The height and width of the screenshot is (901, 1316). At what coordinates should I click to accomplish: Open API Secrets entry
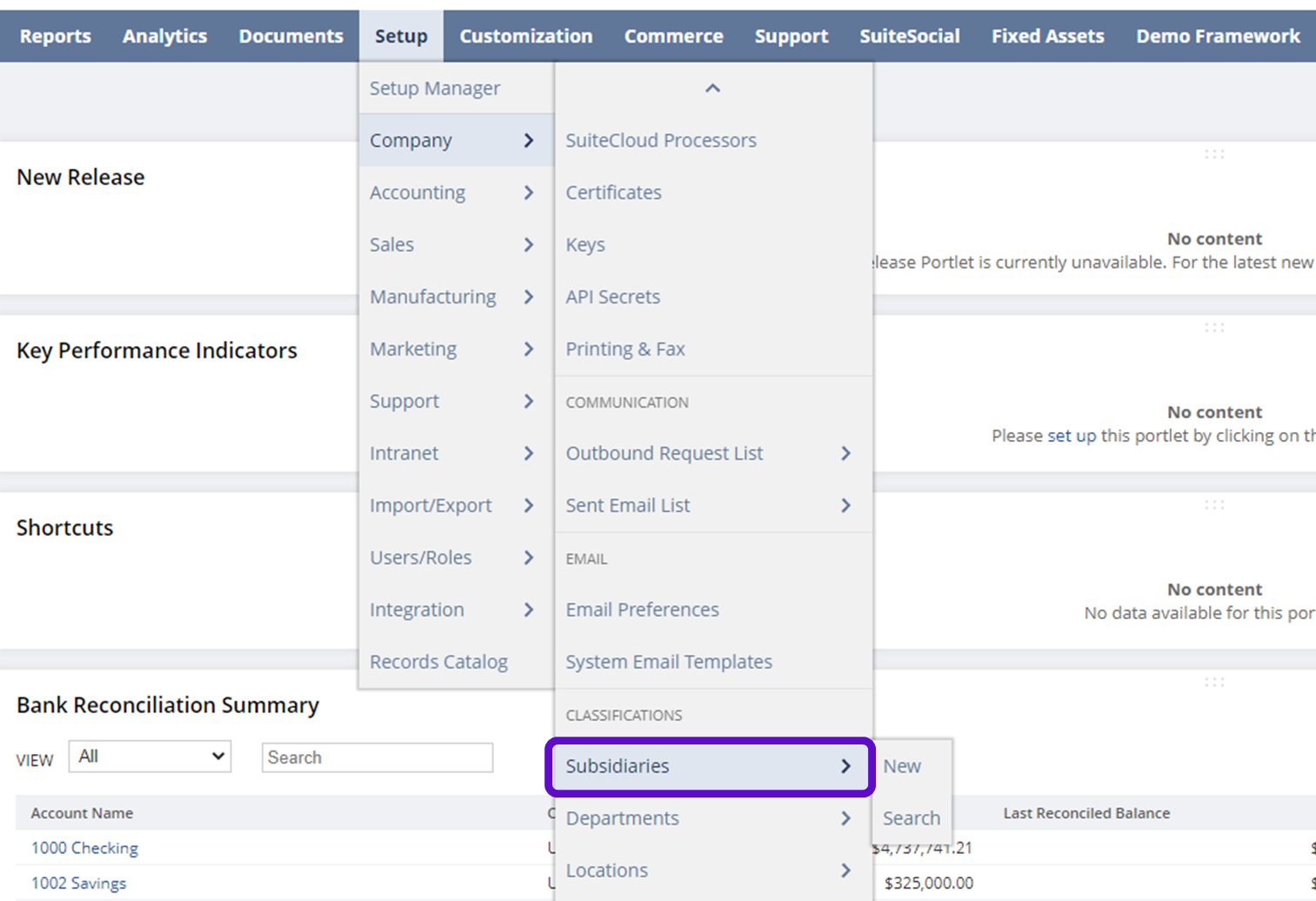[x=612, y=297]
